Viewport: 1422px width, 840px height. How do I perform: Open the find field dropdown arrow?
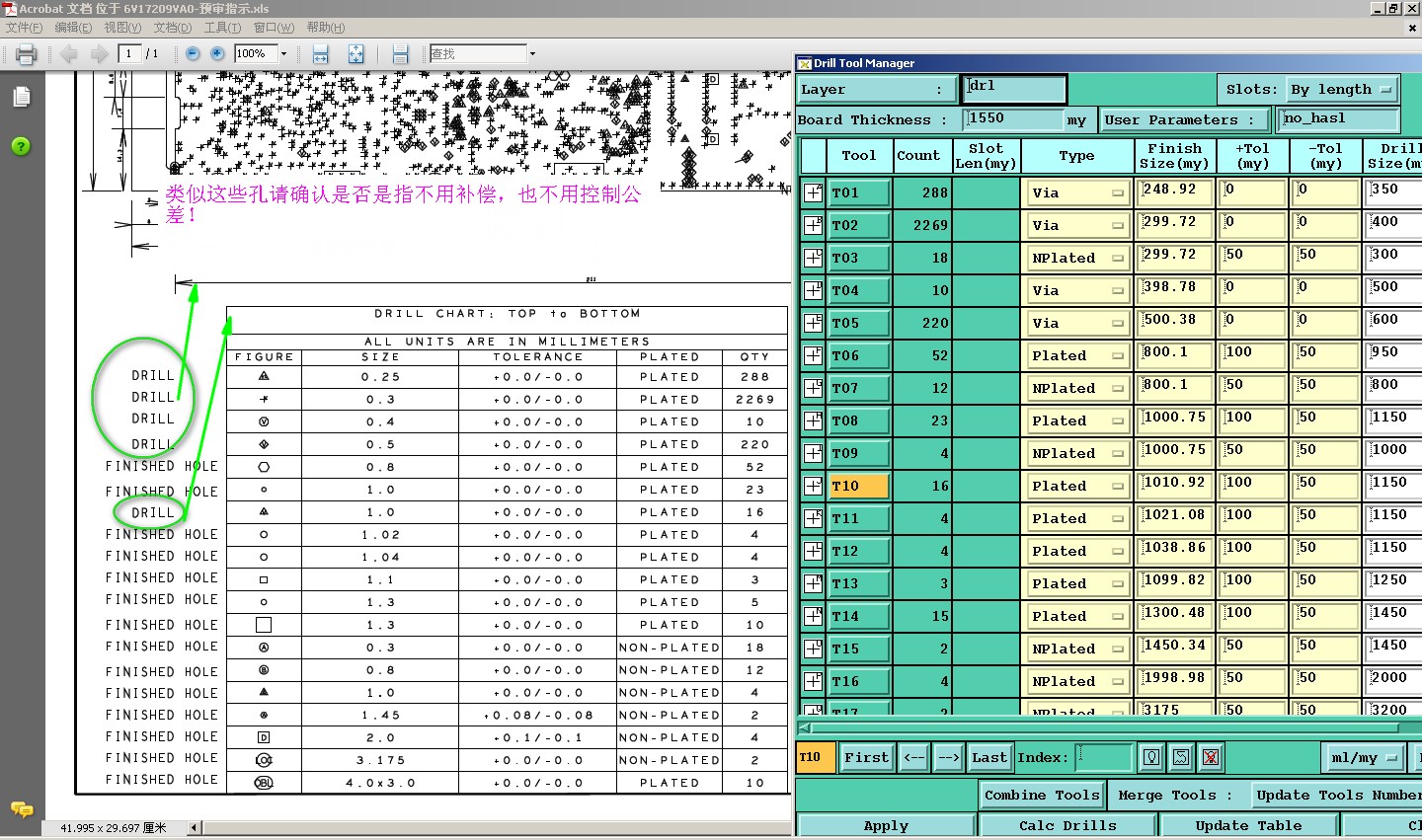point(532,54)
